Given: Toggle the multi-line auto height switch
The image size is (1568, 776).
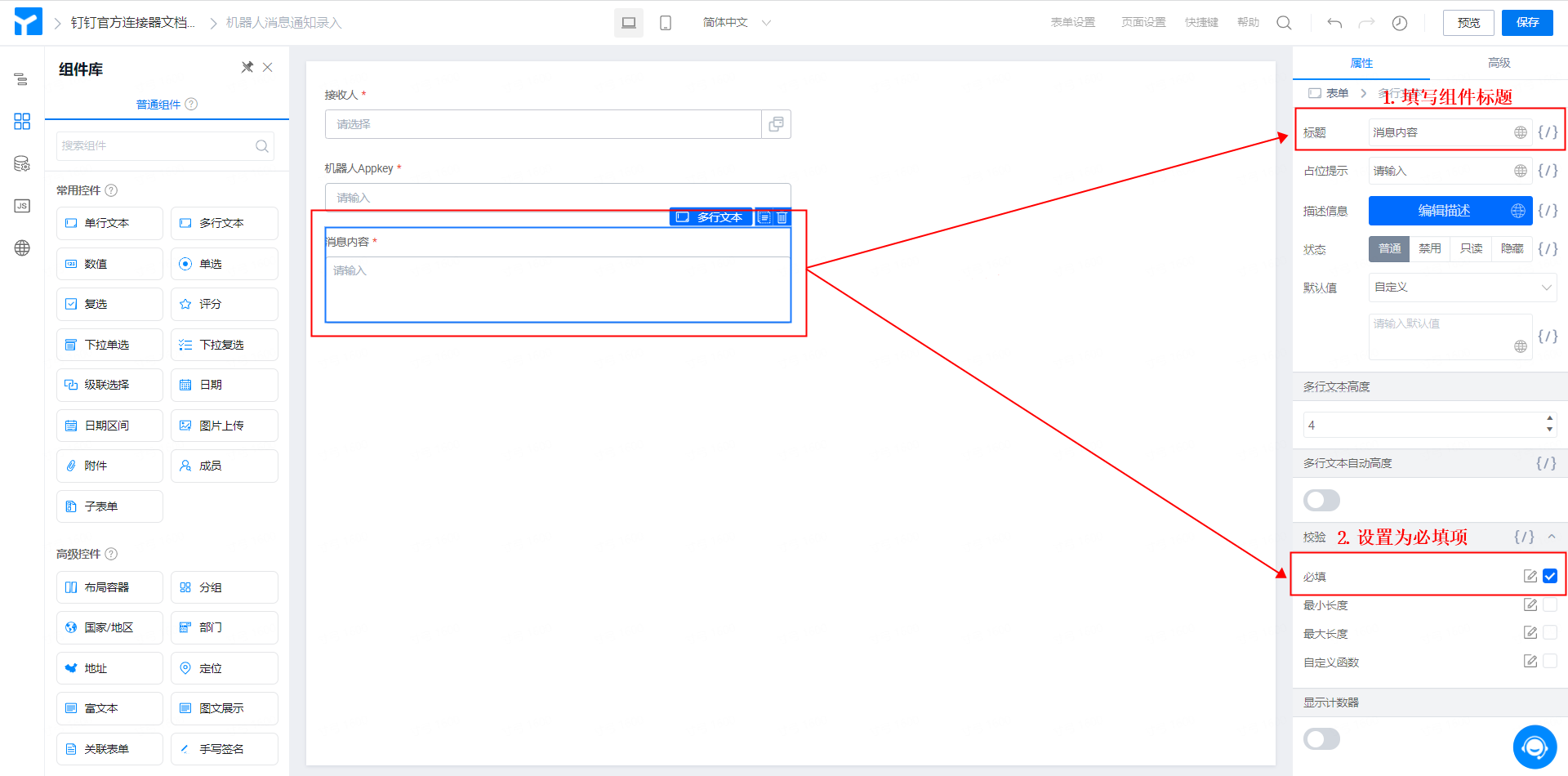Looking at the screenshot, I should coord(1321,500).
